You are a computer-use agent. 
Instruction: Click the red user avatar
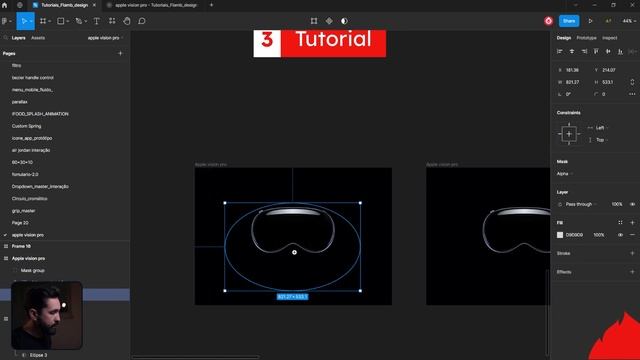coord(549,21)
